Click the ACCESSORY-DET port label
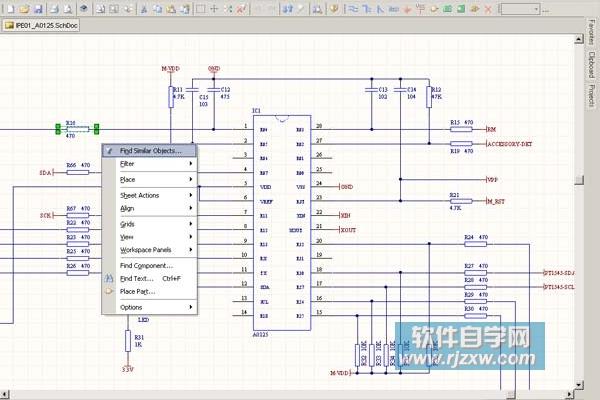Screen dimensions: 600x400 point(509,144)
